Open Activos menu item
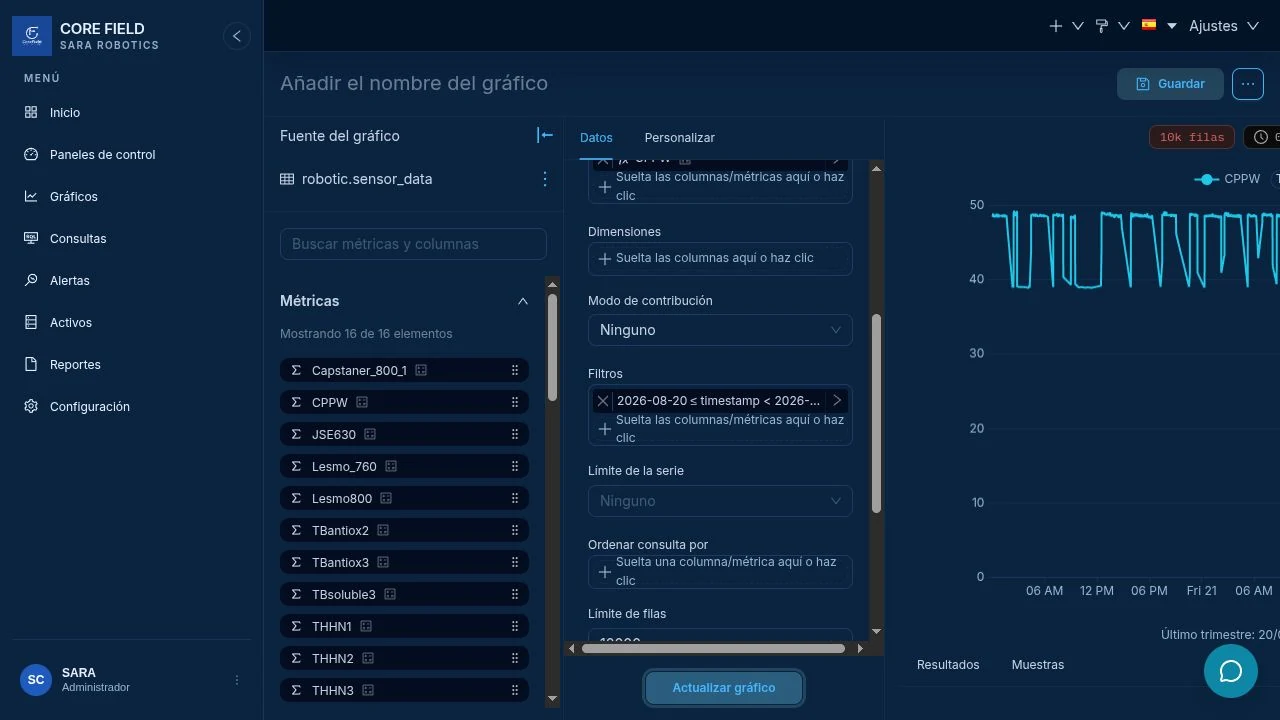The image size is (1280, 720). 71,323
